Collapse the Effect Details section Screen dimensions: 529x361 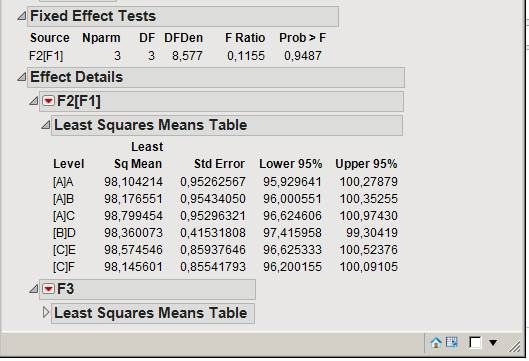point(22,77)
